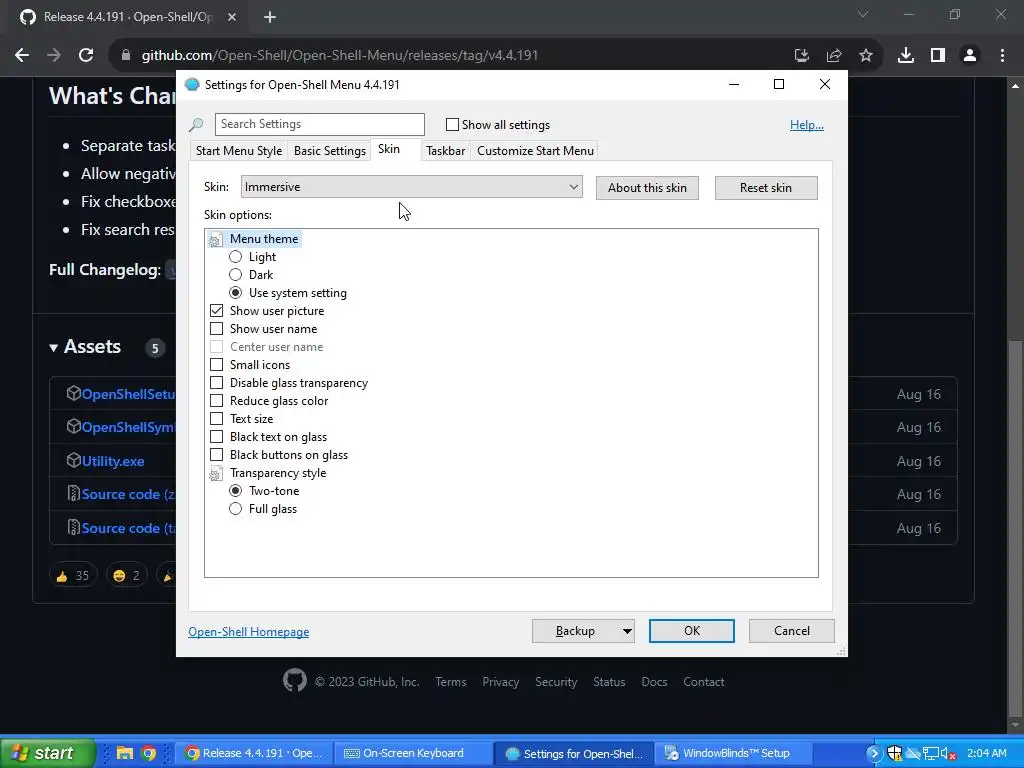The width and height of the screenshot is (1024, 768).
Task: Launch Chrome from the taskbar quick launch
Action: (x=148, y=753)
